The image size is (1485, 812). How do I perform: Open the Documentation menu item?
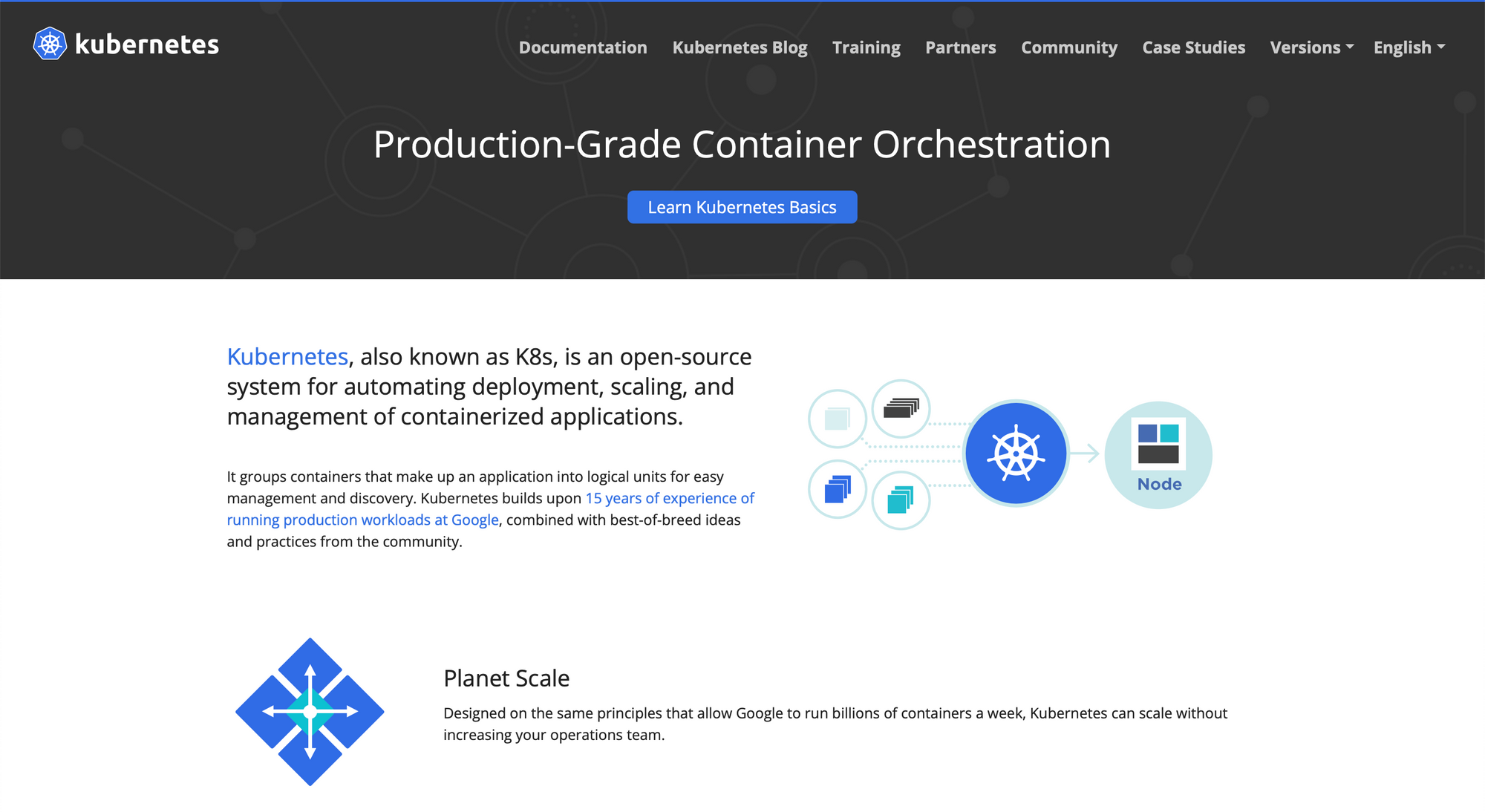click(583, 48)
